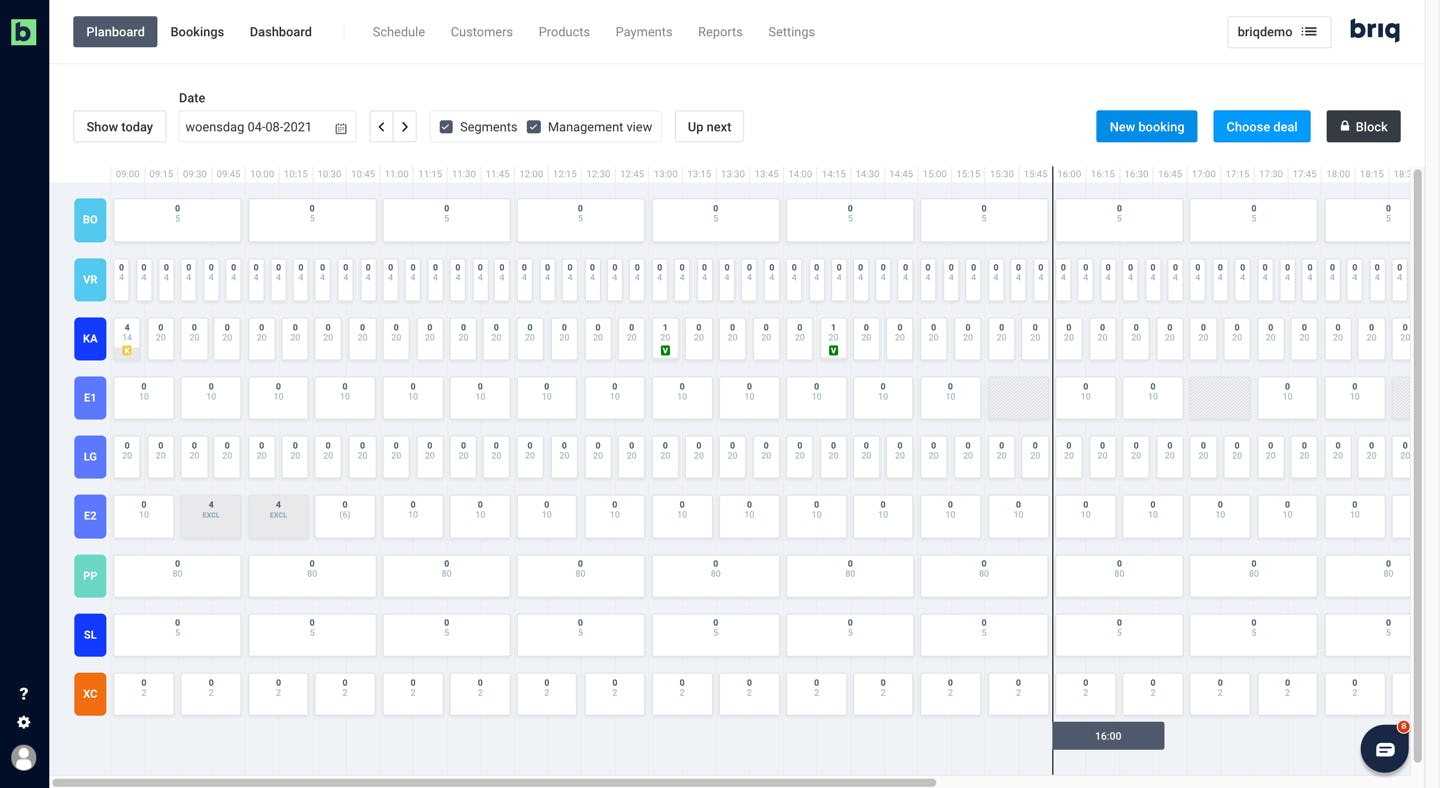Image resolution: width=1440 pixels, height=788 pixels.
Task: Open the settings gear icon in the sidebar
Action: [23, 722]
